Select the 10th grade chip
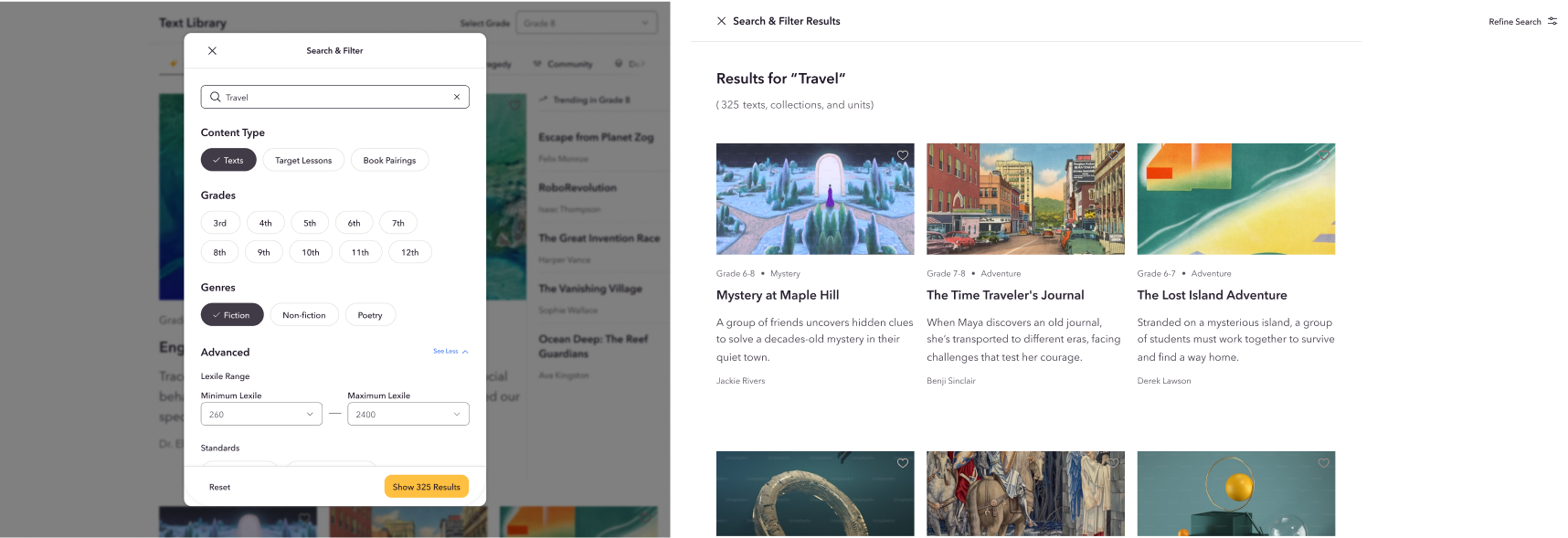This screenshot has width=1568, height=538. [311, 252]
